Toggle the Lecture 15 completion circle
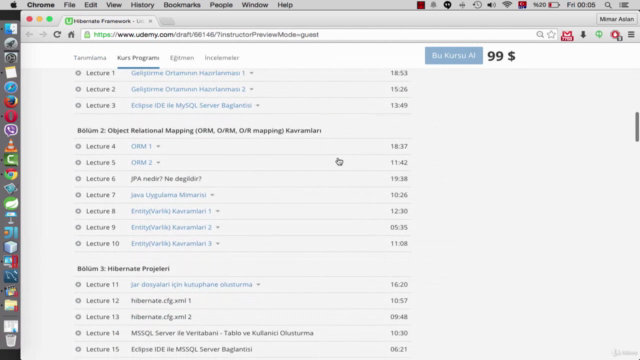 click(78, 349)
